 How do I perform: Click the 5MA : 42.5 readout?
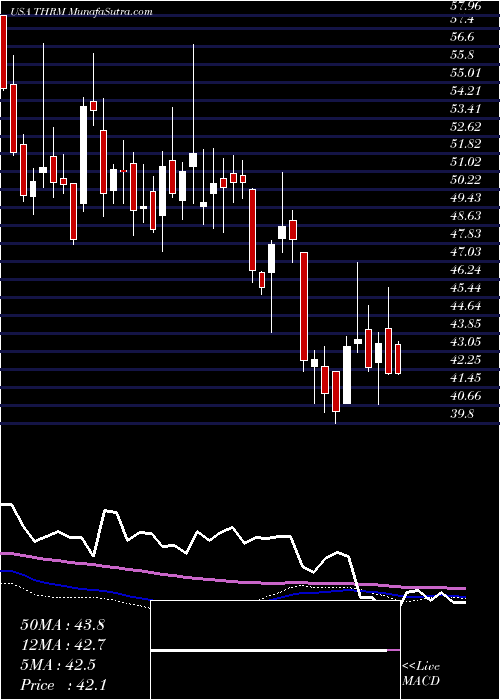[58, 665]
